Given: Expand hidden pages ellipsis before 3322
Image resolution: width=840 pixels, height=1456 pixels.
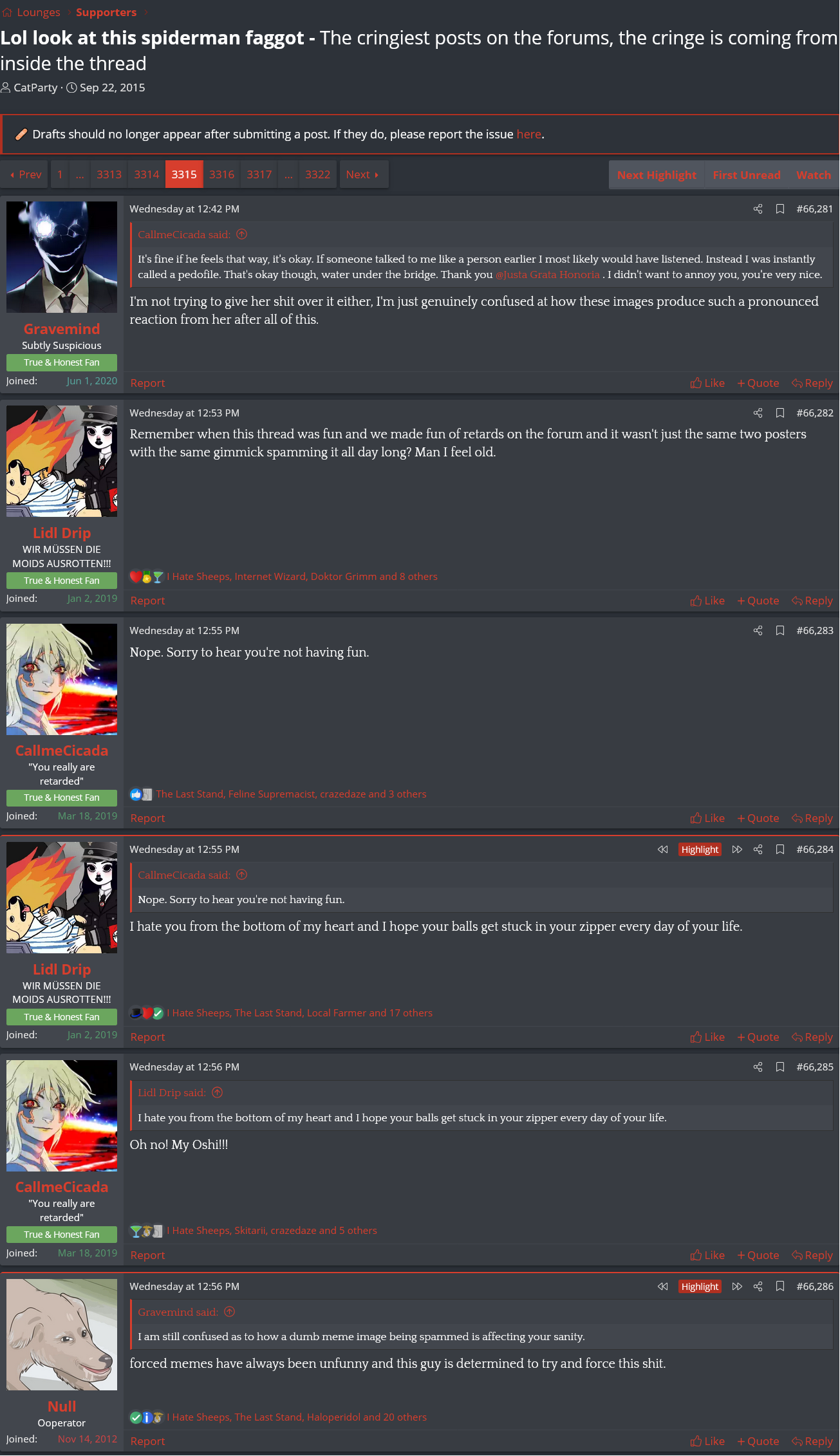Looking at the screenshot, I should pos(288,175).
